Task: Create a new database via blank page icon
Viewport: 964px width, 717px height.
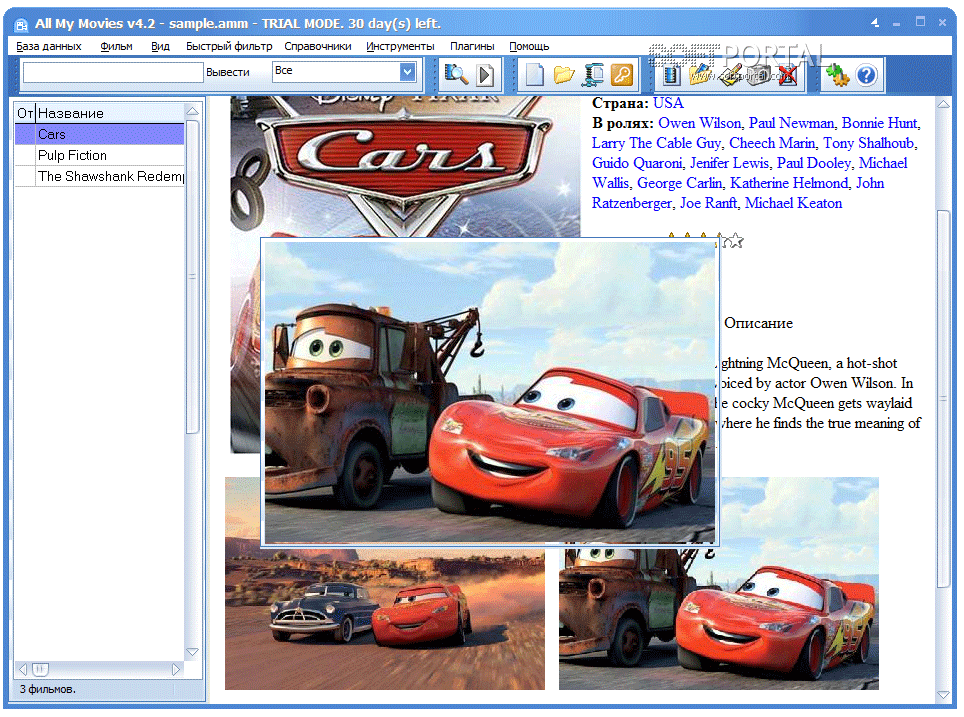Action: (534, 75)
